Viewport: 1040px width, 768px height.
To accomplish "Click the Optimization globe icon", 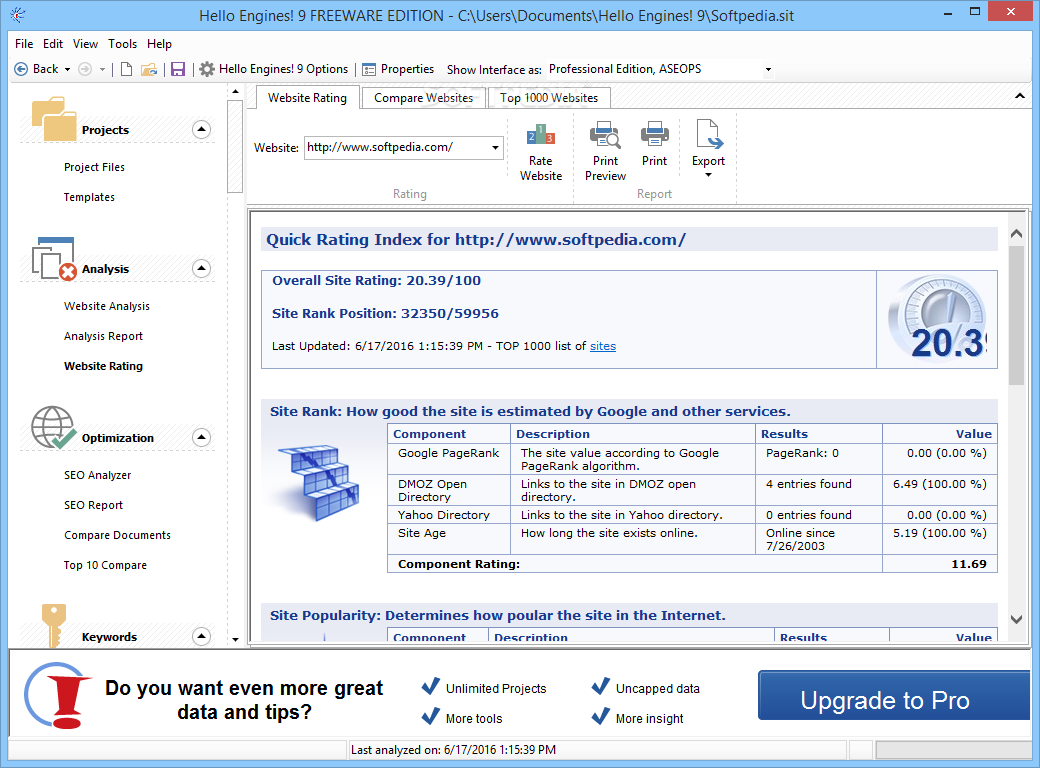I will click(54, 428).
